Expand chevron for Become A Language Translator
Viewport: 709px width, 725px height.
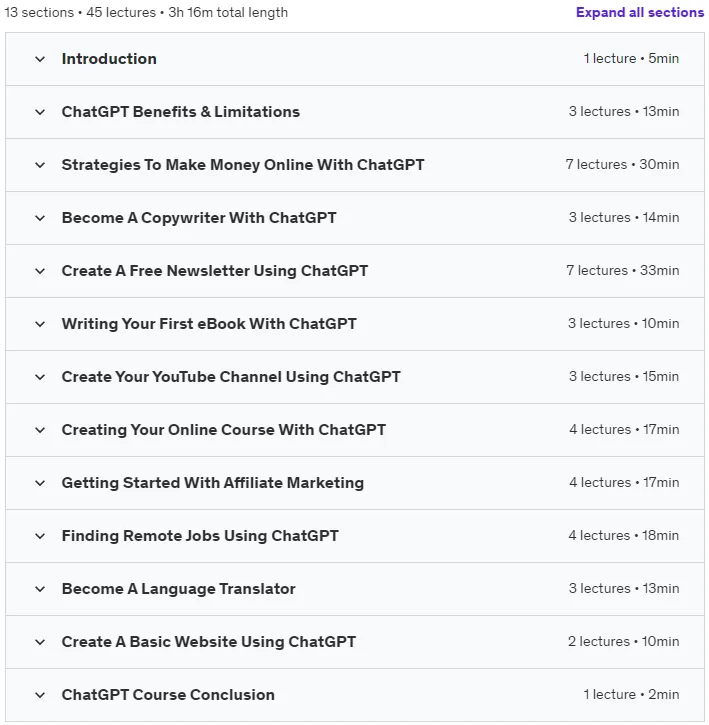tap(40, 589)
